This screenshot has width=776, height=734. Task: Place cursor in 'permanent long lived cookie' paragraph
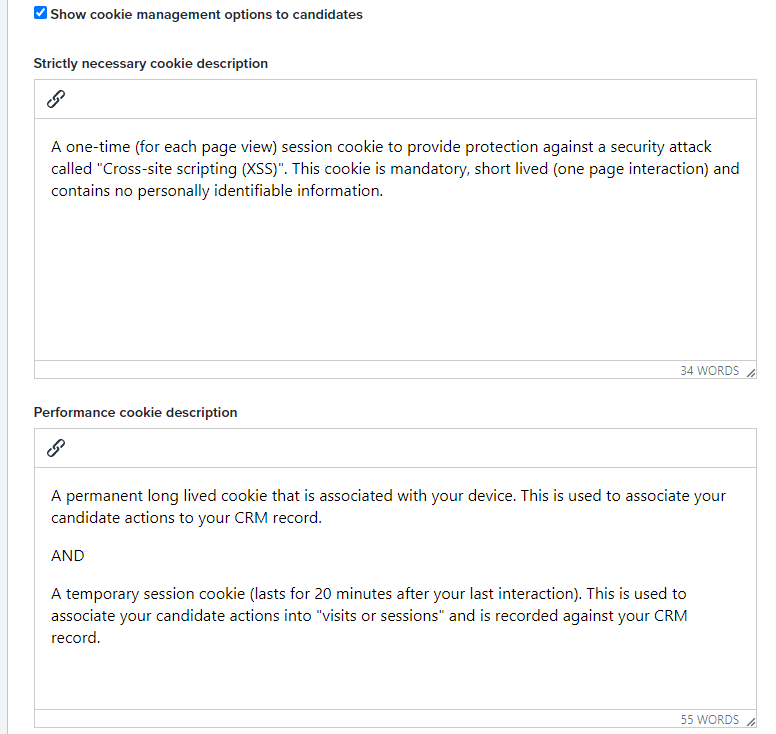(x=388, y=506)
